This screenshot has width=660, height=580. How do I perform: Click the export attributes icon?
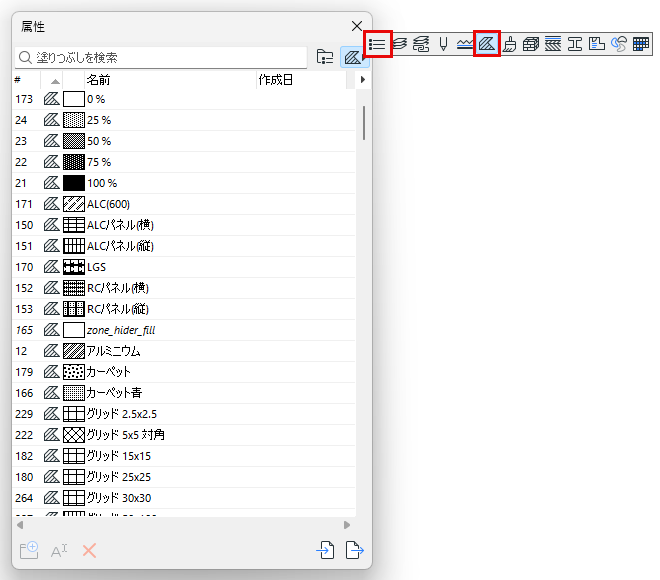(355, 550)
